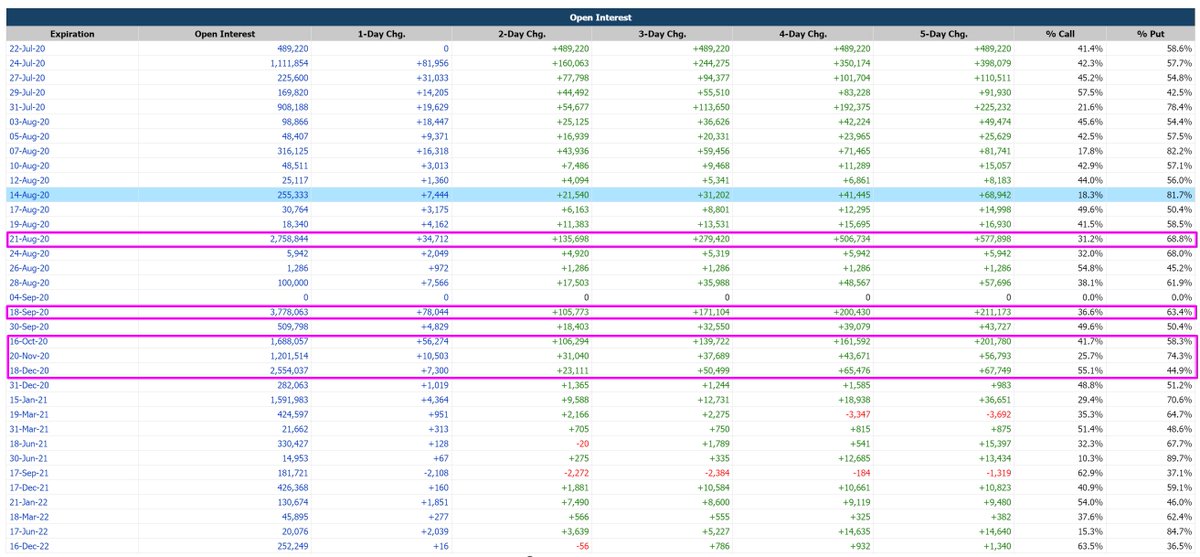Open the 24-Jul-20 expiration link
The image size is (1200, 557).
pyautogui.click(x=28, y=62)
